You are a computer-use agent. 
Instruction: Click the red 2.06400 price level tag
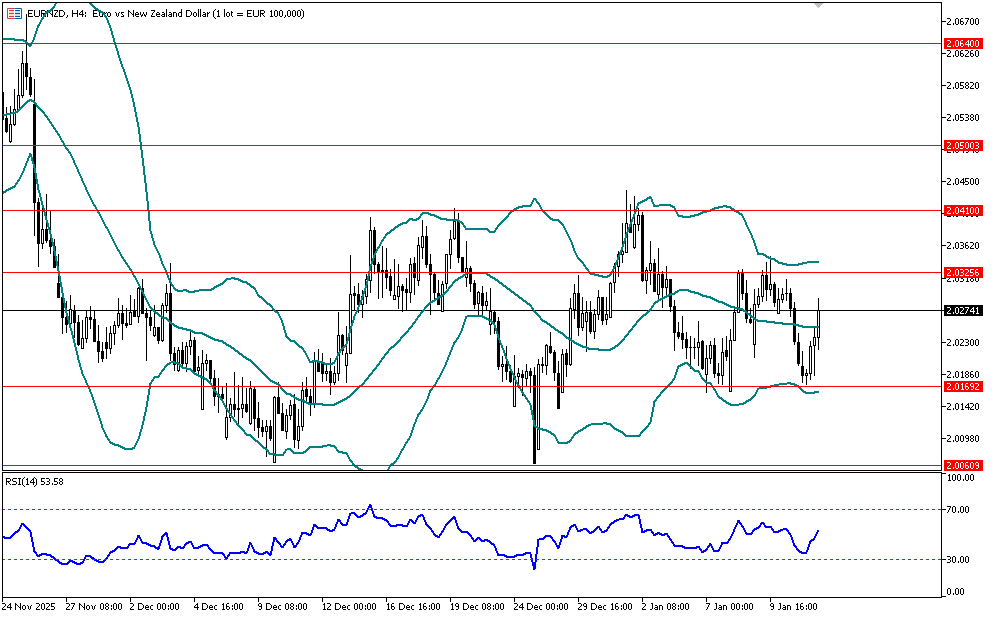coord(964,44)
